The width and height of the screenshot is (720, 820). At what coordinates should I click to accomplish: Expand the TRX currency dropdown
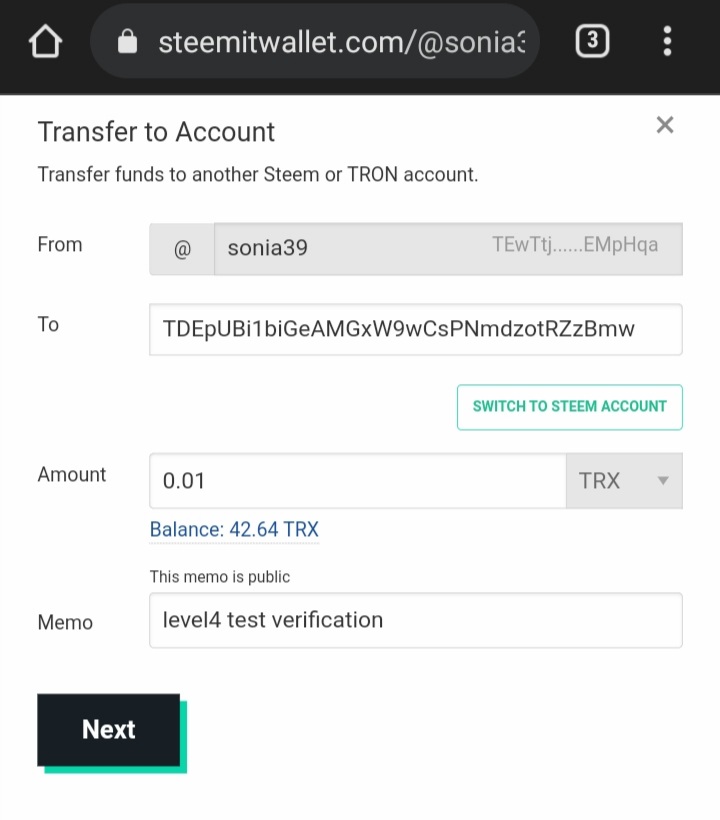(x=624, y=481)
